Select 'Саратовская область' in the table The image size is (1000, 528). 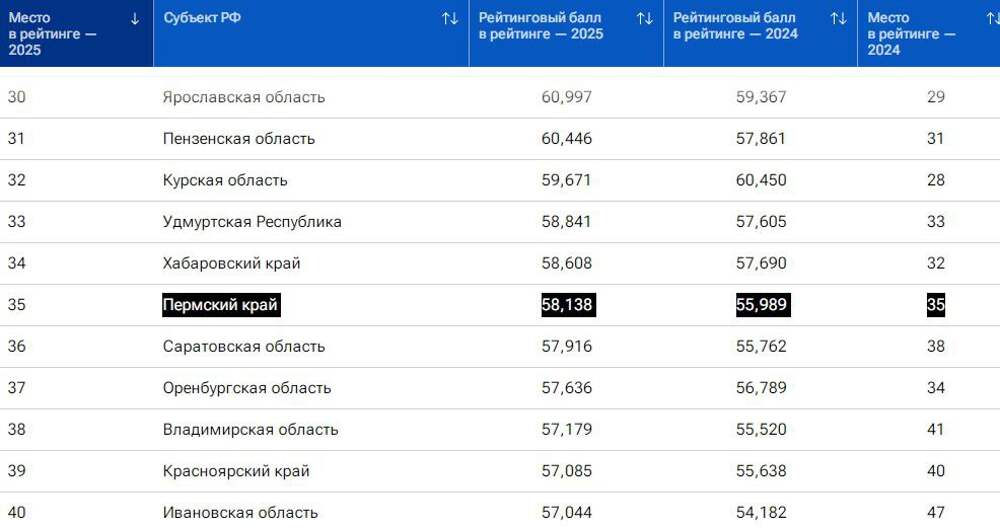pyautogui.click(x=243, y=346)
